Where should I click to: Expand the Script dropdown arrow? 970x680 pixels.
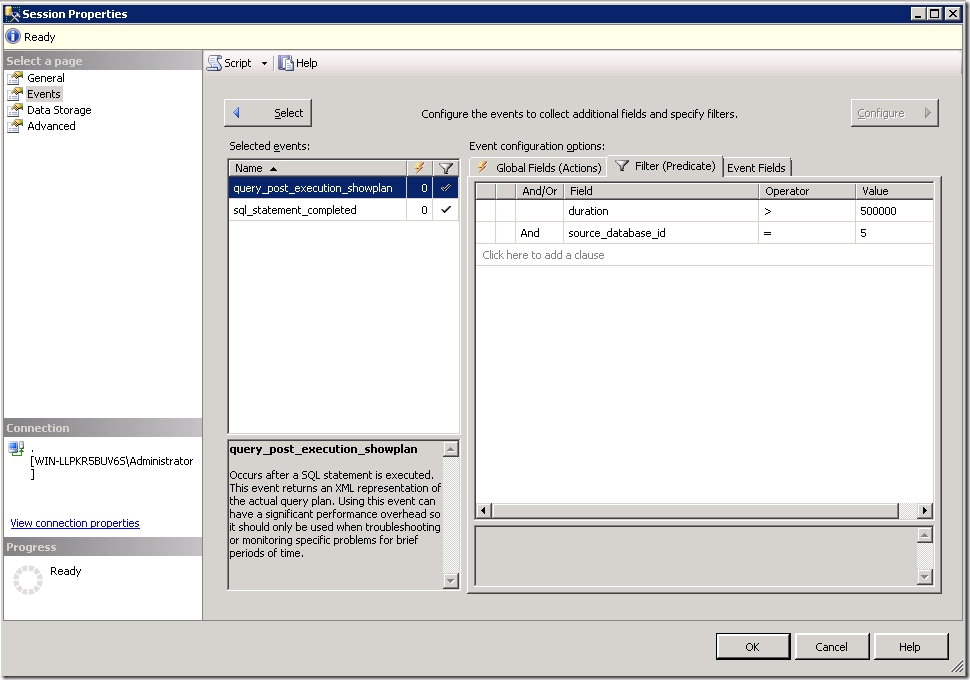[x=264, y=63]
